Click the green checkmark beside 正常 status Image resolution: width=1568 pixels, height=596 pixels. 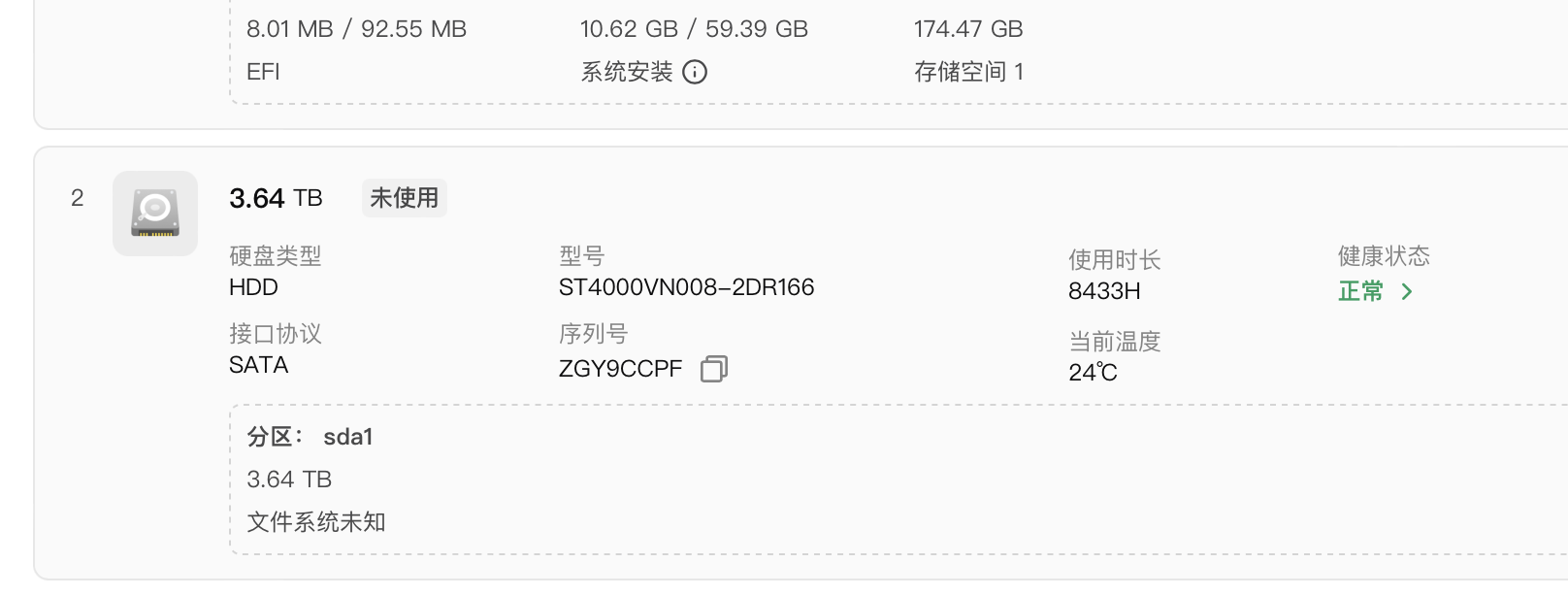pos(1407,290)
